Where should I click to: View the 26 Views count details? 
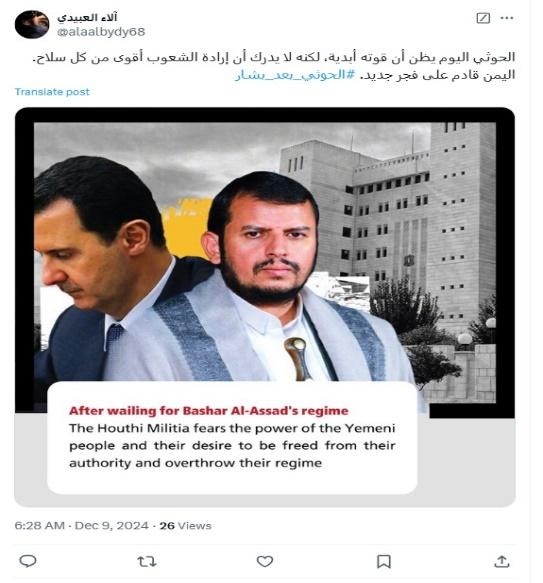[x=185, y=525]
